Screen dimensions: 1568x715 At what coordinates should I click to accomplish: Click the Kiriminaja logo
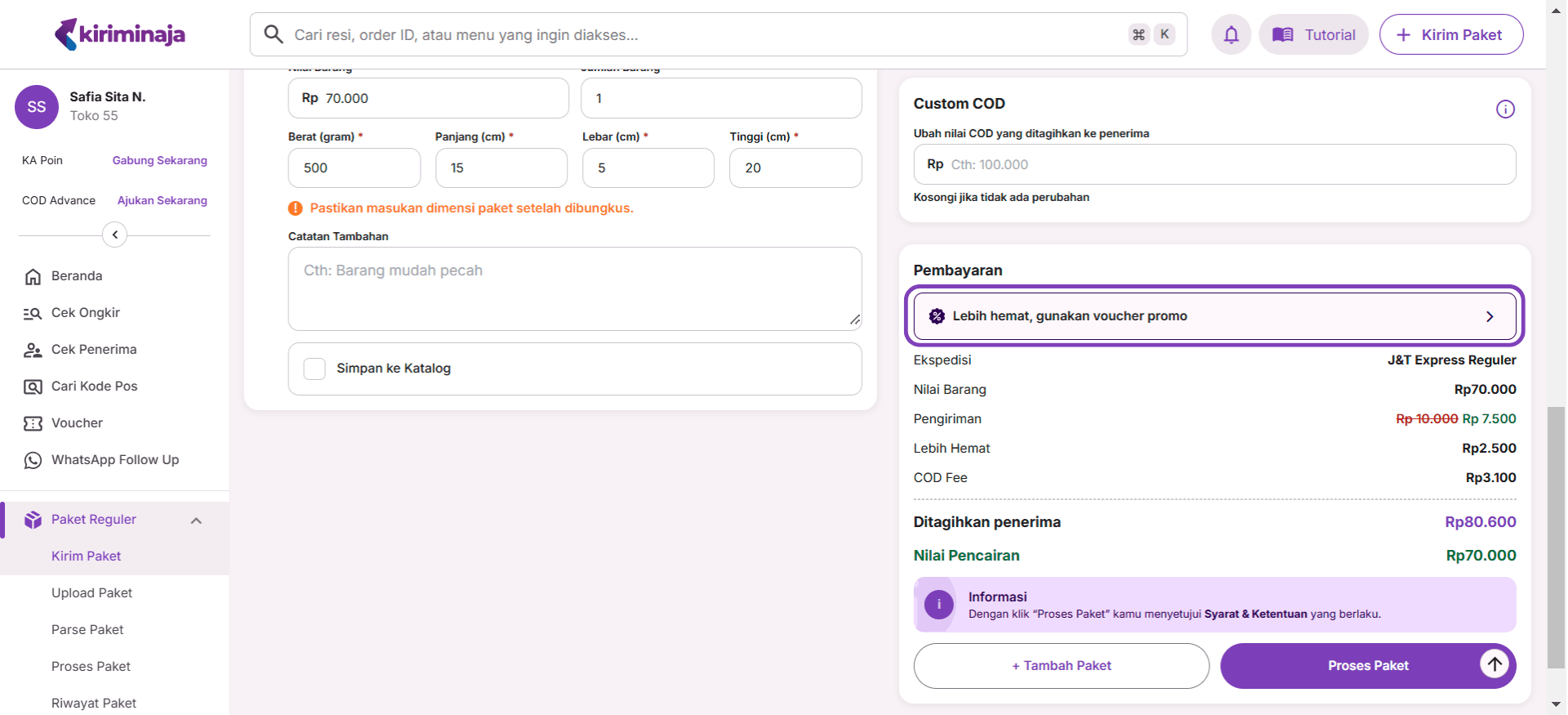point(120,34)
